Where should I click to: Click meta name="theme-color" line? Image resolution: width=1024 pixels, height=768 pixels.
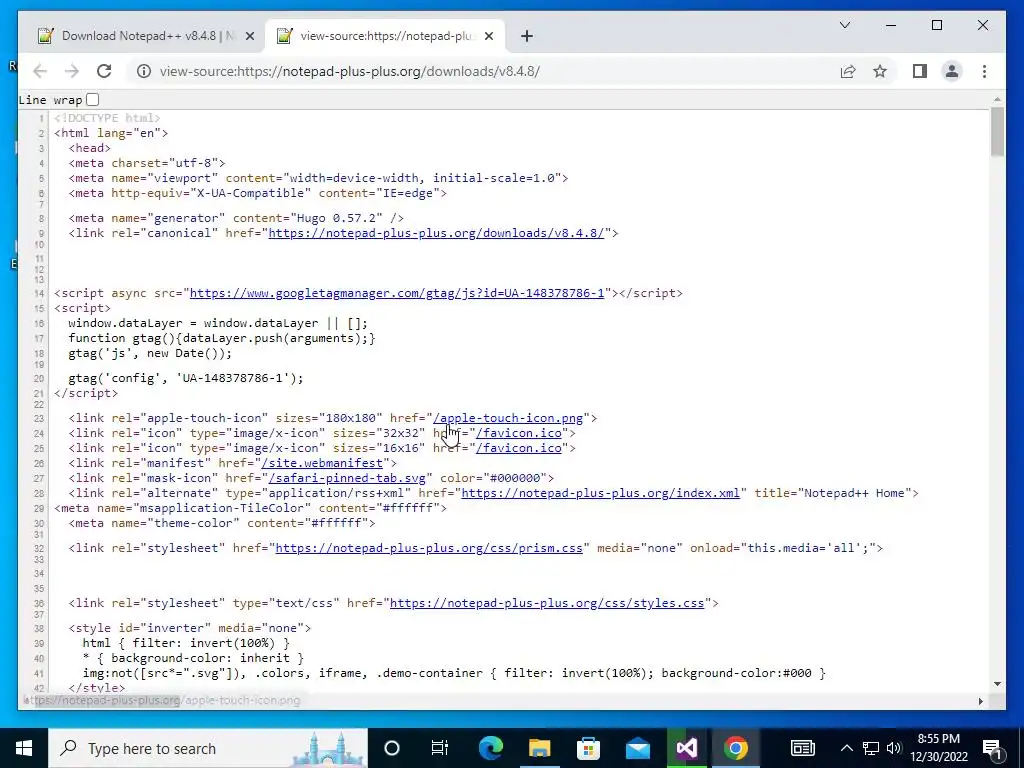[x=222, y=523]
